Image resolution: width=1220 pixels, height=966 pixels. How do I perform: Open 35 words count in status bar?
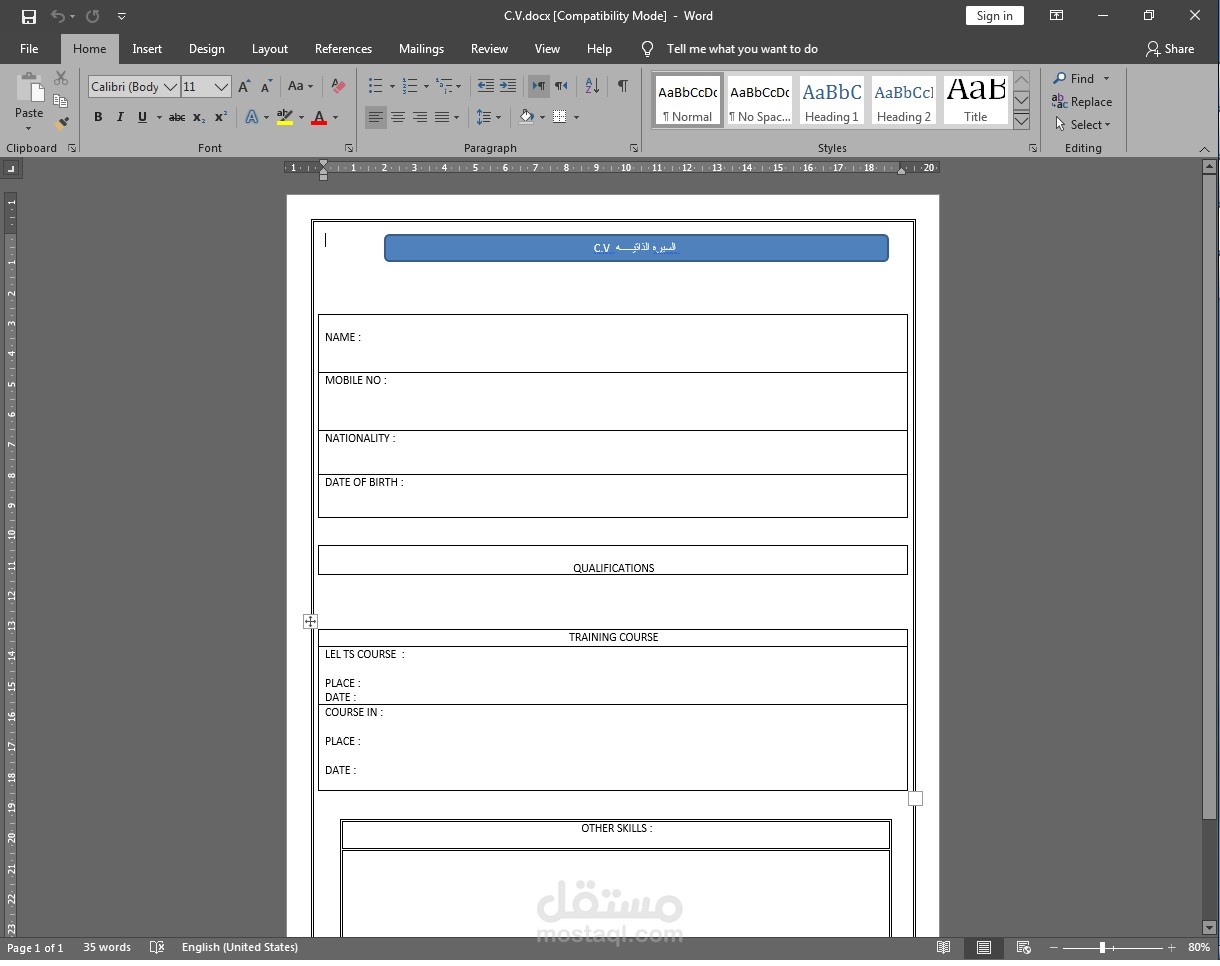click(107, 947)
